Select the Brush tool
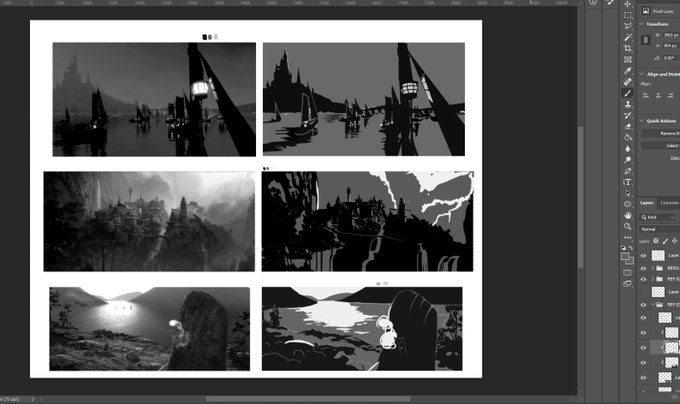 [628, 93]
